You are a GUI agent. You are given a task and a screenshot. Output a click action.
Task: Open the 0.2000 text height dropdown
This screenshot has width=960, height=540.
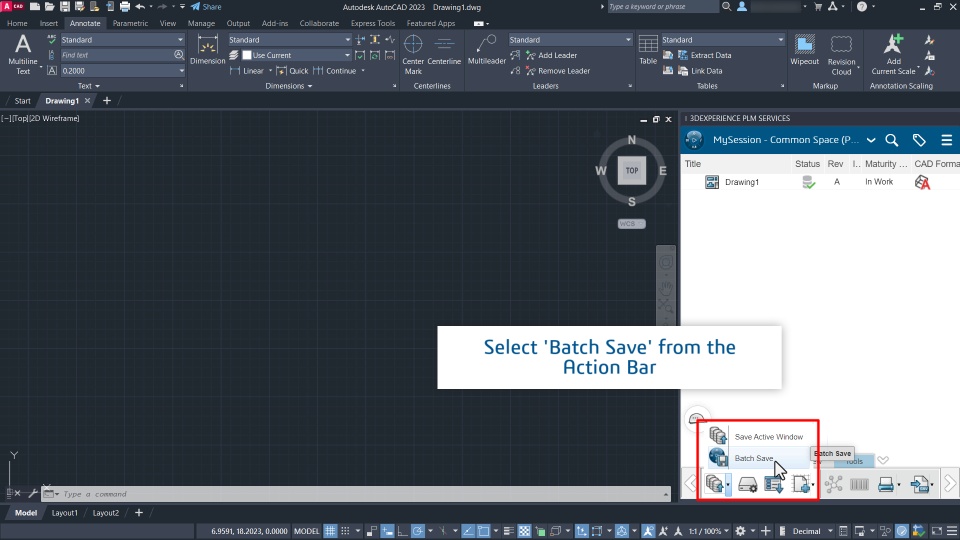(x=122, y=71)
